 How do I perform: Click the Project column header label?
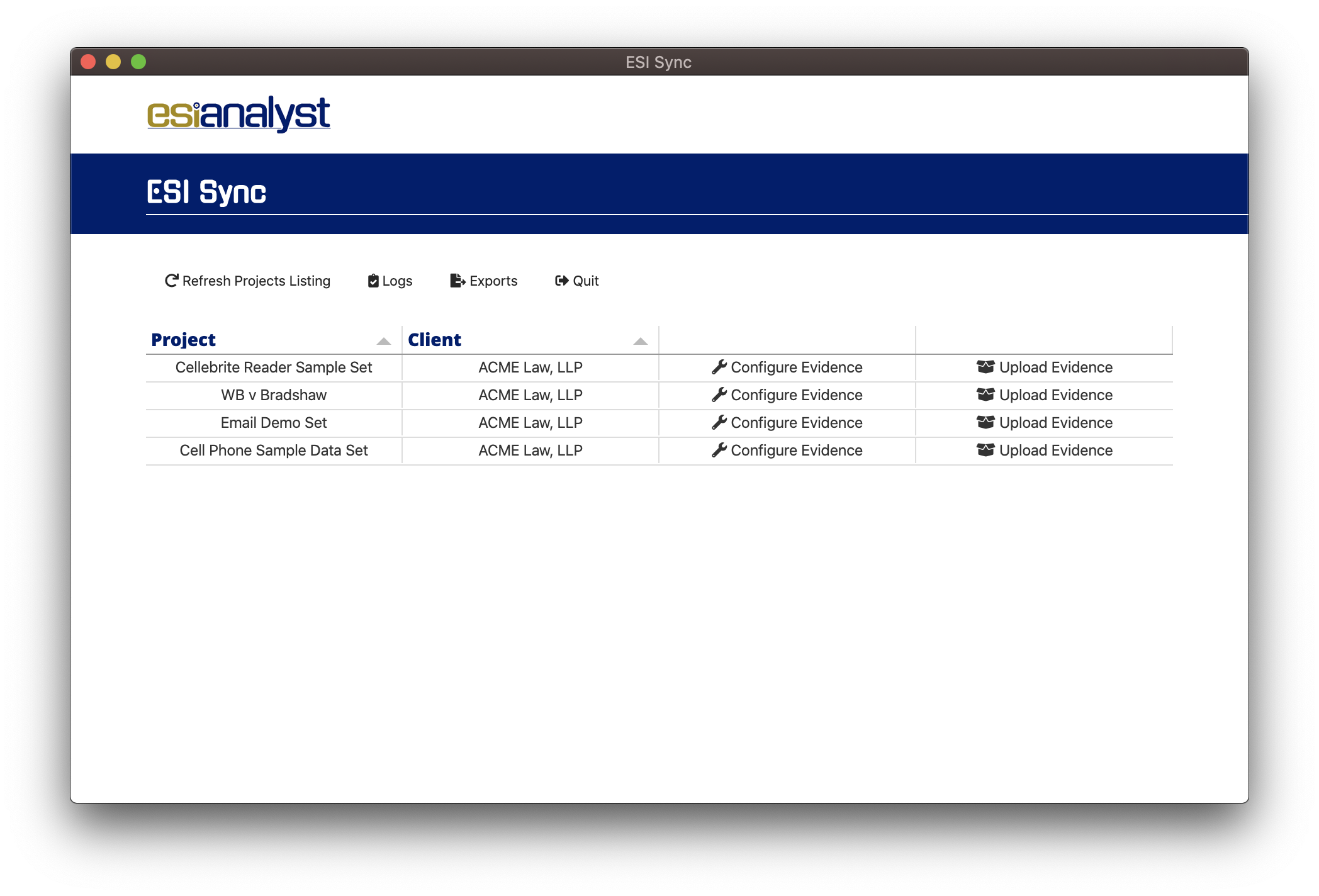tap(183, 340)
